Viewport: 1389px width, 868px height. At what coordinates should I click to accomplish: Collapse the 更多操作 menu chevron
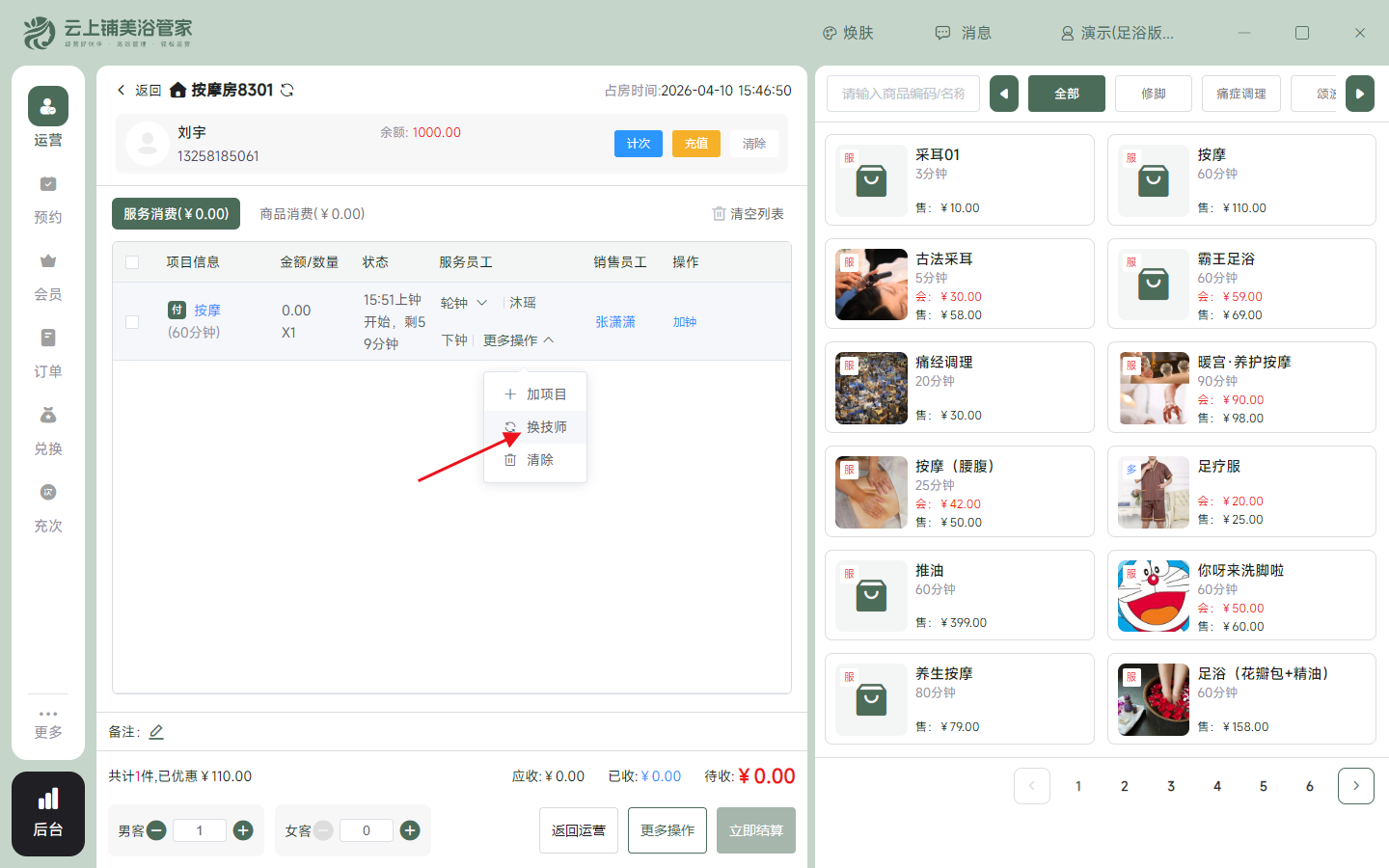[548, 339]
